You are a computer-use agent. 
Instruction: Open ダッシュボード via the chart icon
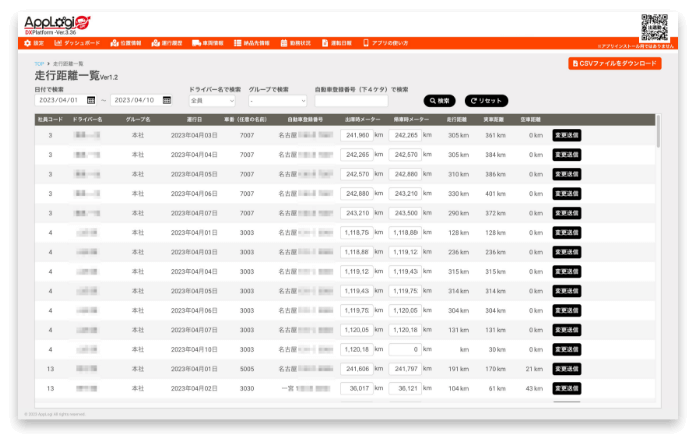[x=58, y=43]
